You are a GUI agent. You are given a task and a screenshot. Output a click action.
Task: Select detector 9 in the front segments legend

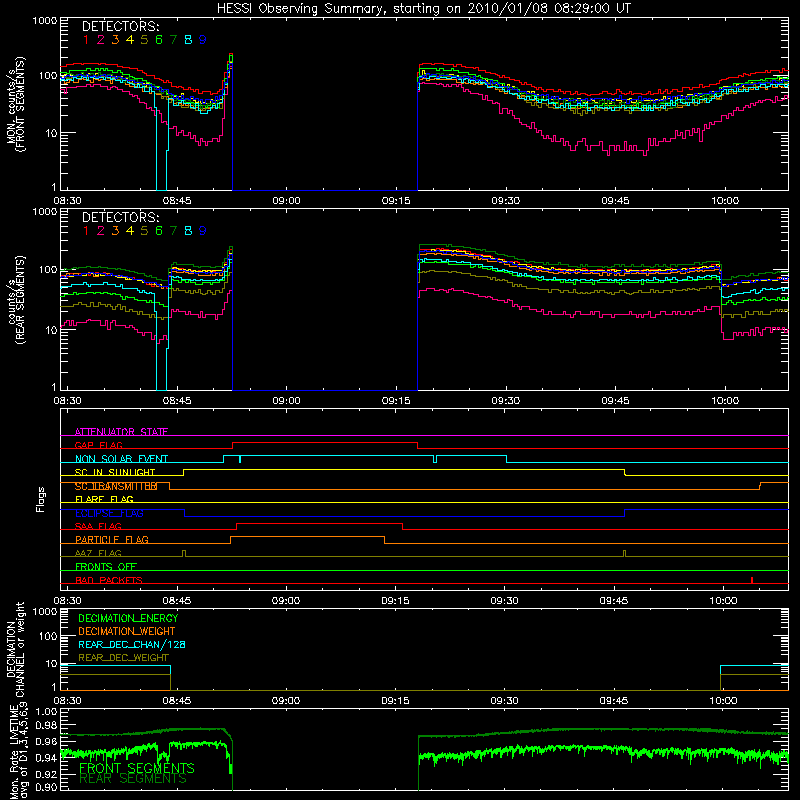[203, 40]
